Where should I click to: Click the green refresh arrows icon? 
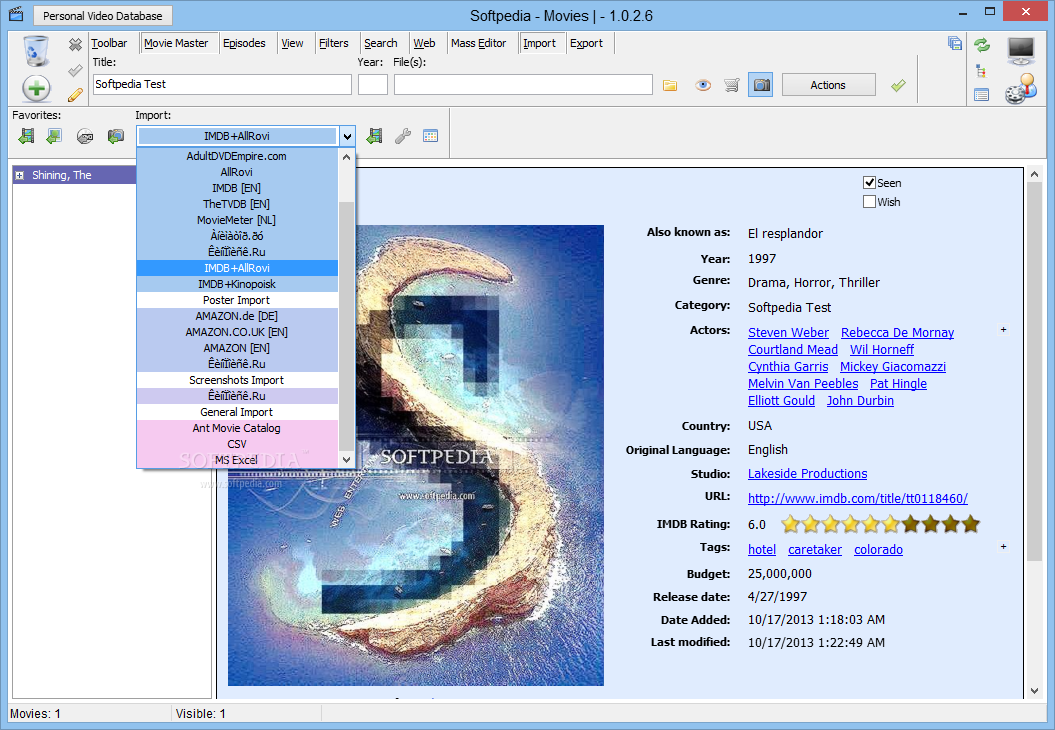(x=982, y=45)
